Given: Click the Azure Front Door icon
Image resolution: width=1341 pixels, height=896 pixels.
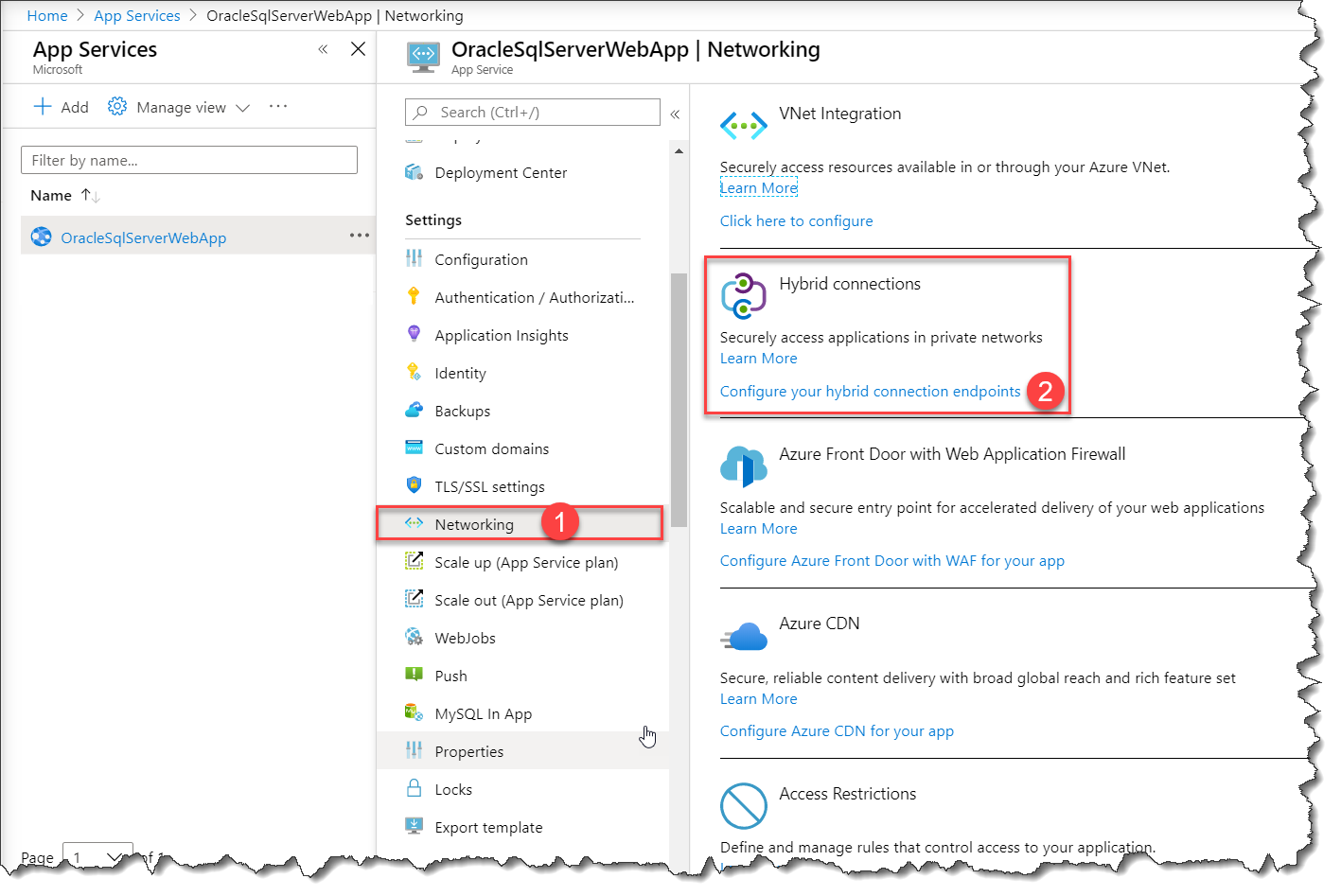Looking at the screenshot, I should click(x=743, y=466).
